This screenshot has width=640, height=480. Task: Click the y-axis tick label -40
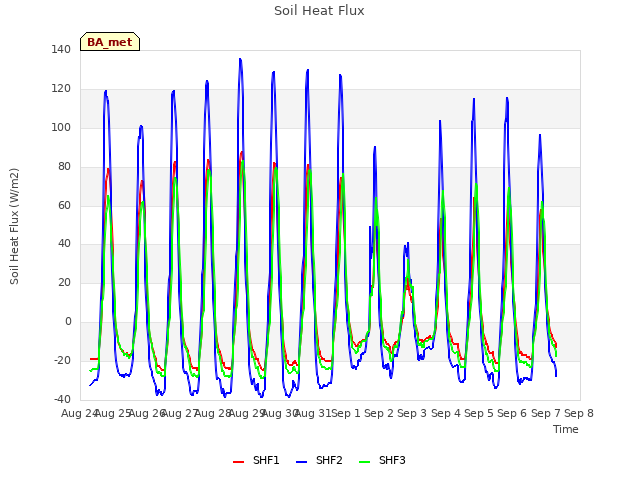pyautogui.click(x=62, y=399)
